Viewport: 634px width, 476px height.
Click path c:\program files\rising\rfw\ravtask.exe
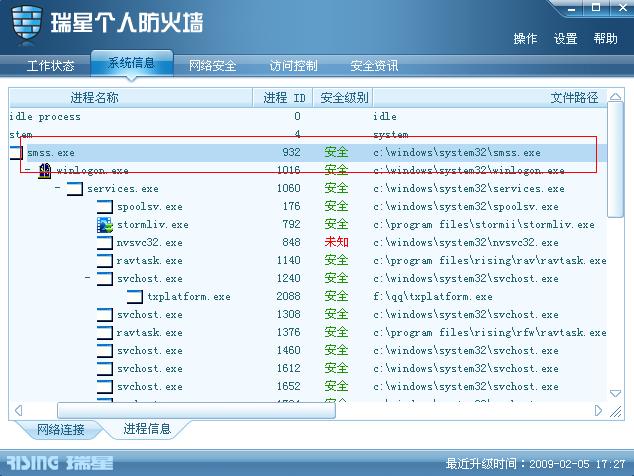click(490, 333)
